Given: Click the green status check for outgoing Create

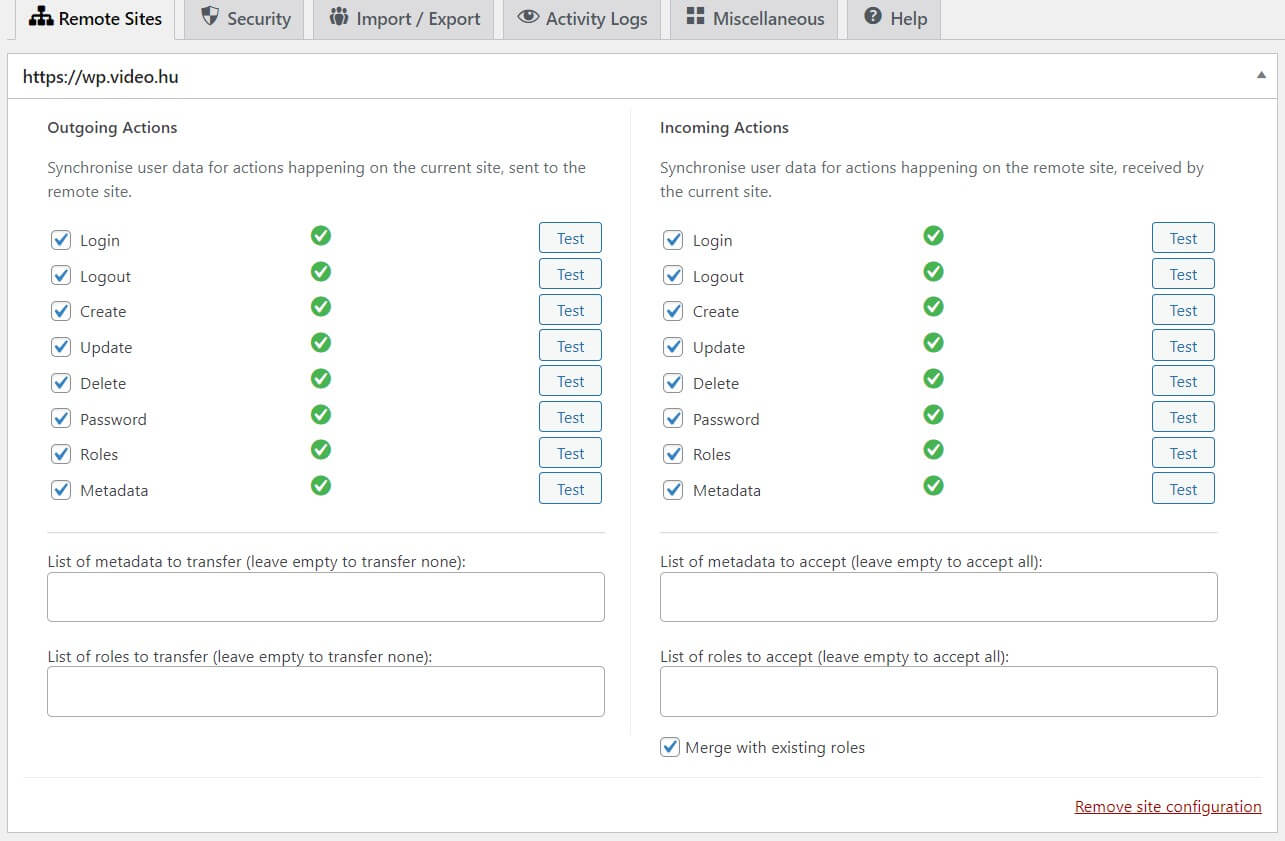Looking at the screenshot, I should 321,307.
